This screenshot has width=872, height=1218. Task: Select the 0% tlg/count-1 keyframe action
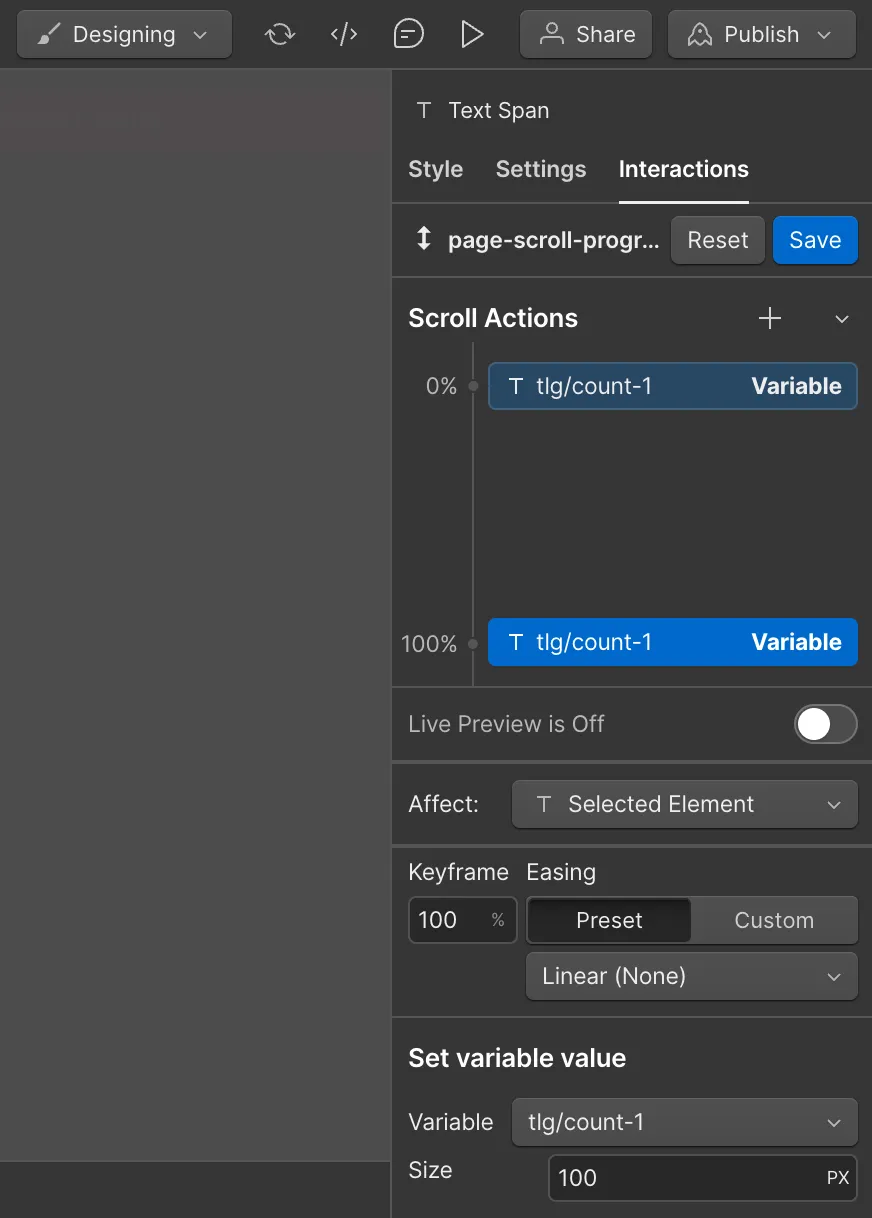672,386
